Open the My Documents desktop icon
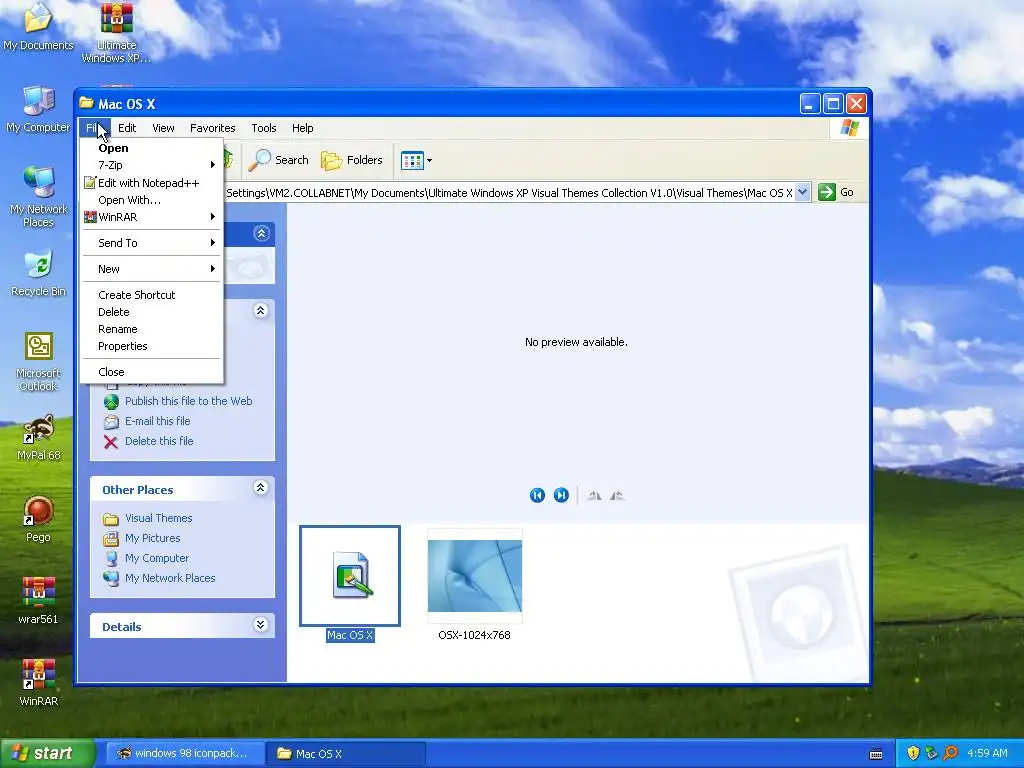Image resolution: width=1024 pixels, height=768 pixels. 38,26
